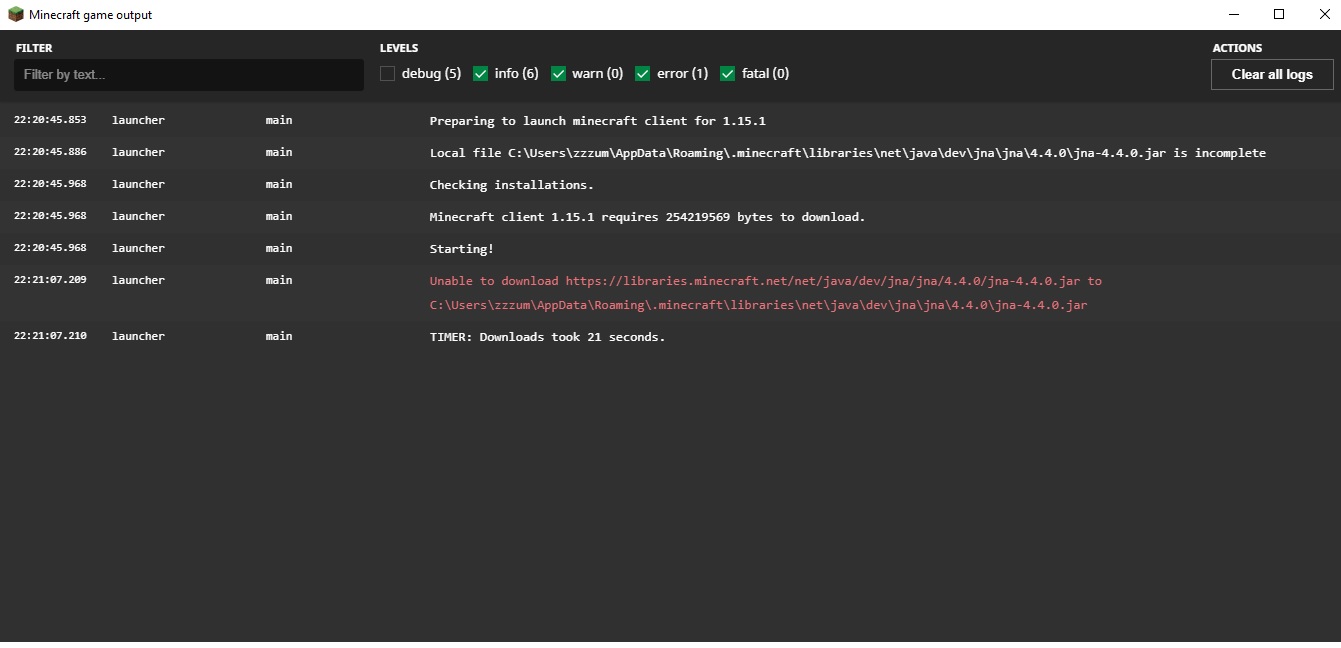Click the 'Checking installations.' log row
Viewport: 1341px width, 648px height.
point(511,185)
